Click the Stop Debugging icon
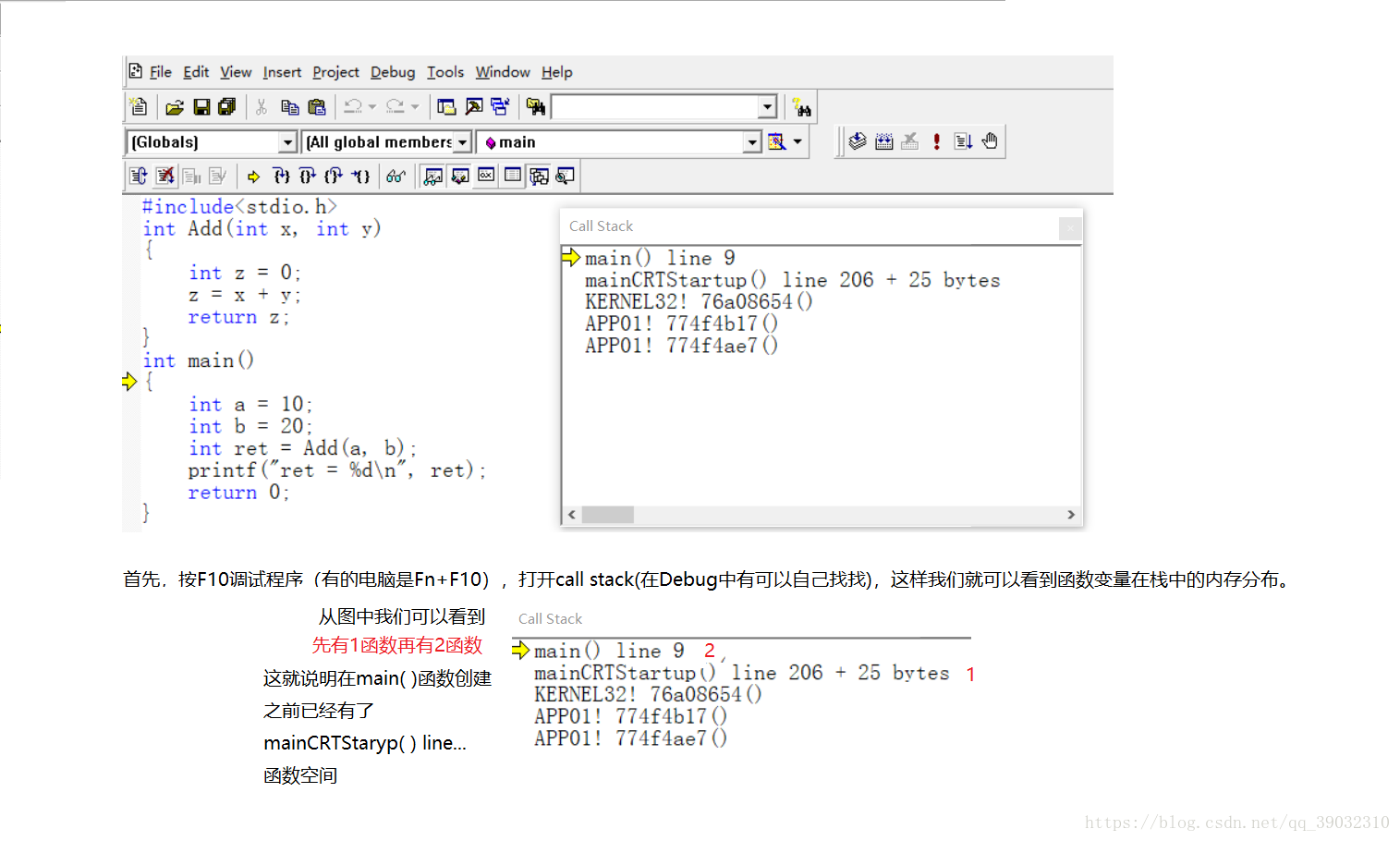 click(x=164, y=176)
